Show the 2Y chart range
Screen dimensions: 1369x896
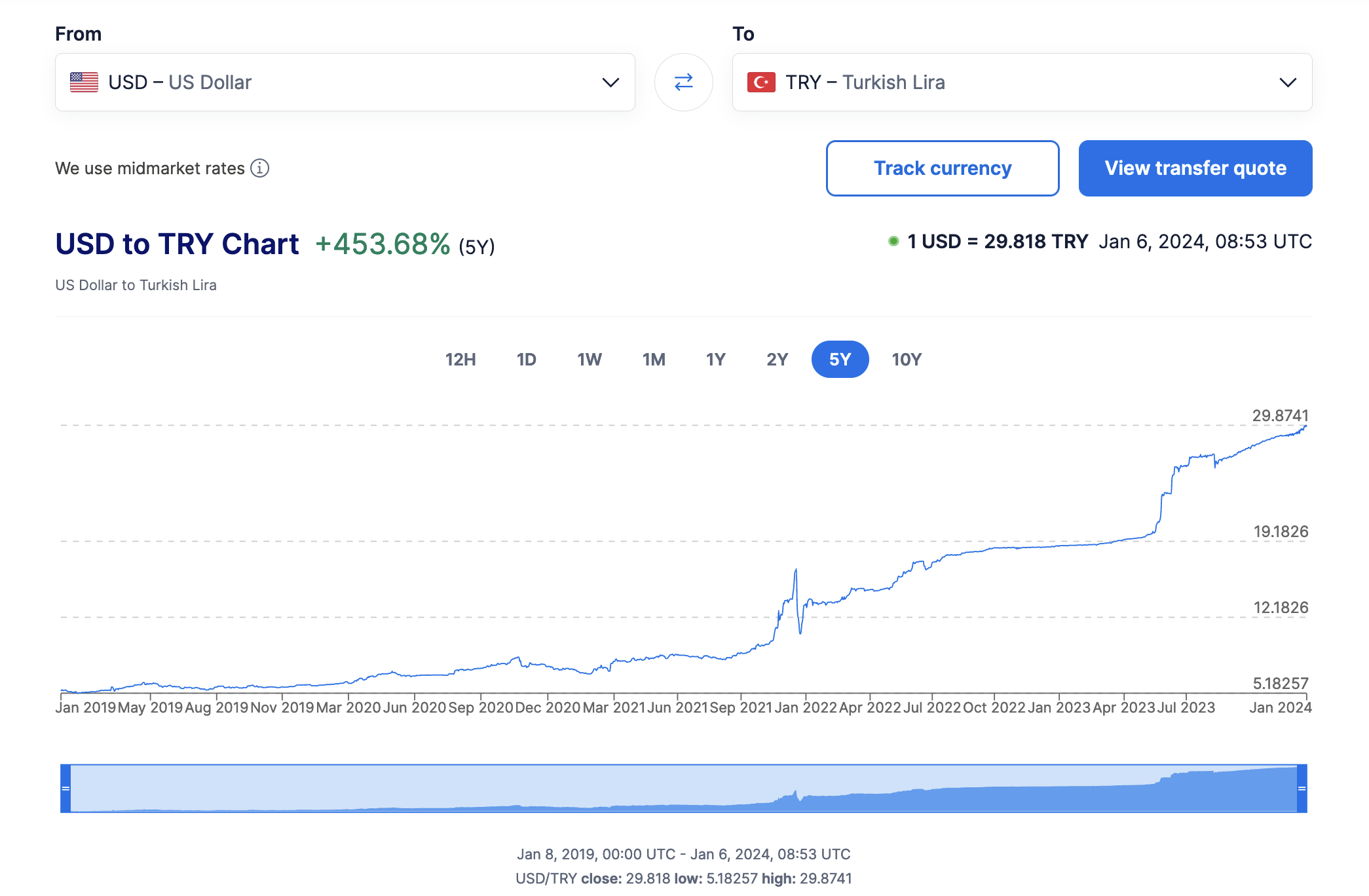click(x=777, y=360)
